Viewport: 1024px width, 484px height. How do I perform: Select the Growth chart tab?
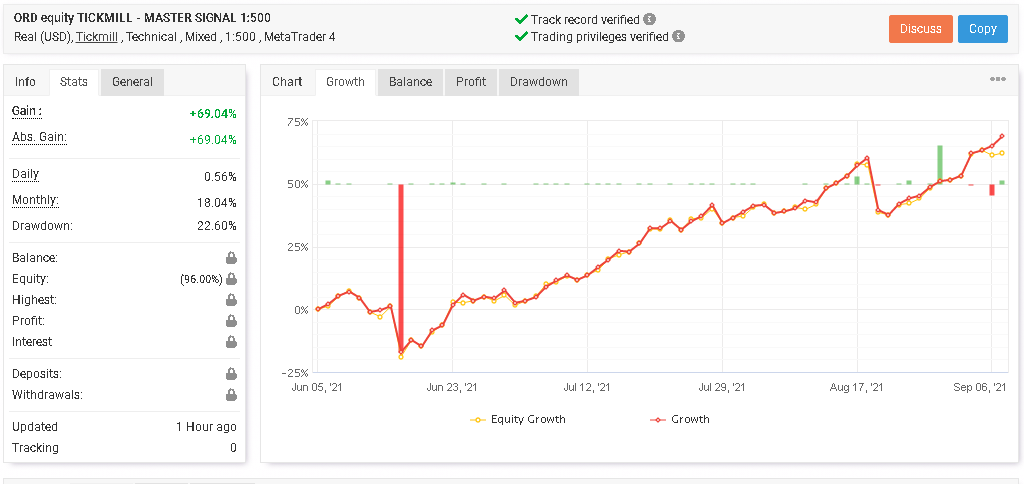[345, 82]
